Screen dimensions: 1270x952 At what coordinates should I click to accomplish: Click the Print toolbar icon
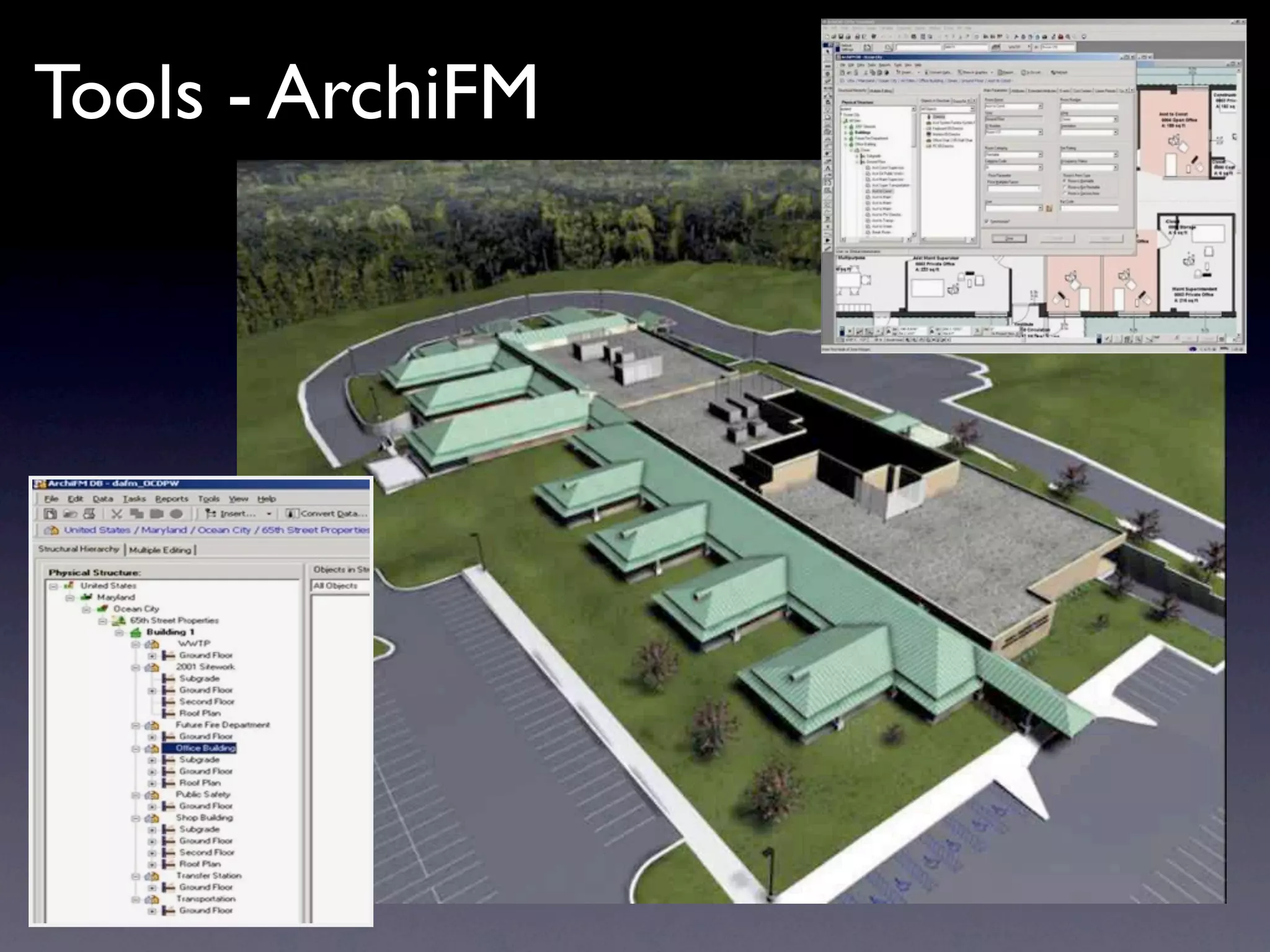coord(89,514)
